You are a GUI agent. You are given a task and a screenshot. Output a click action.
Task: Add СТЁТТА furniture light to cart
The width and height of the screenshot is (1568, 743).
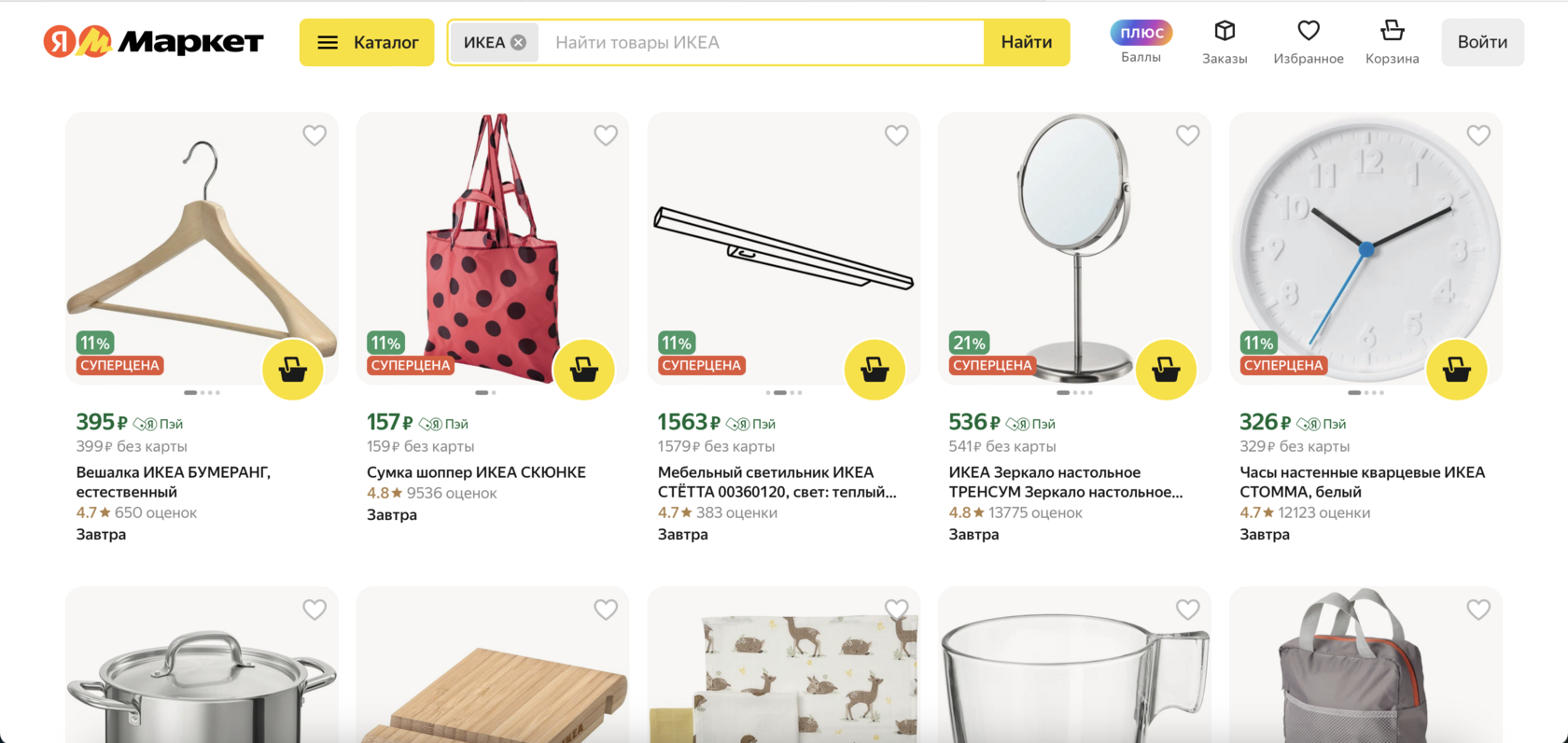coord(875,370)
